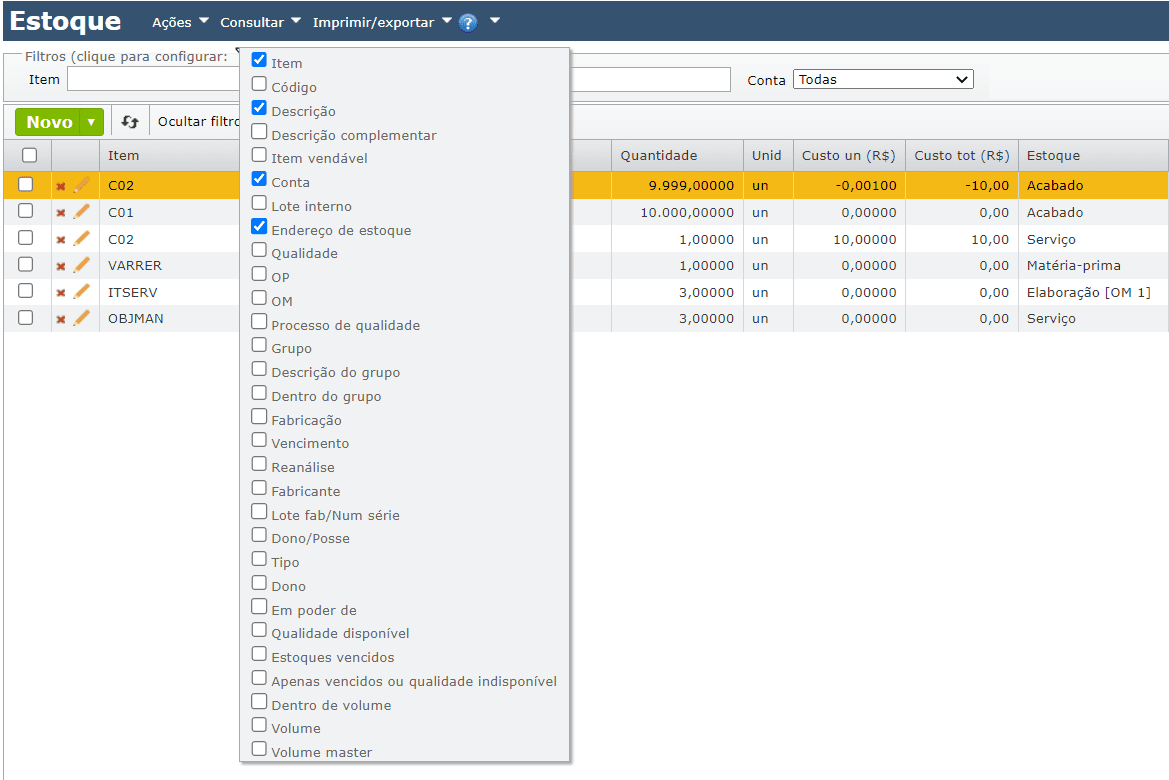1169x780 pixels.
Task: Select the checkbox for row VARRER
Action: point(25,264)
